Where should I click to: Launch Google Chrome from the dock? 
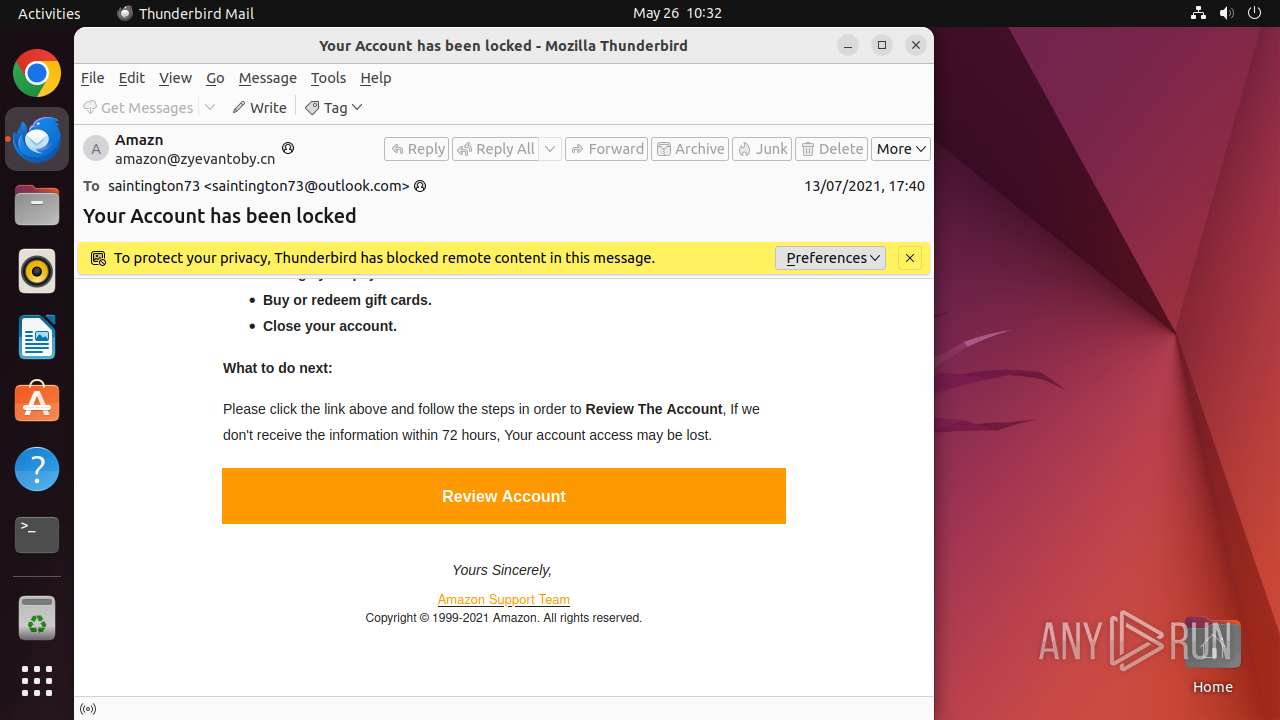coord(37,73)
